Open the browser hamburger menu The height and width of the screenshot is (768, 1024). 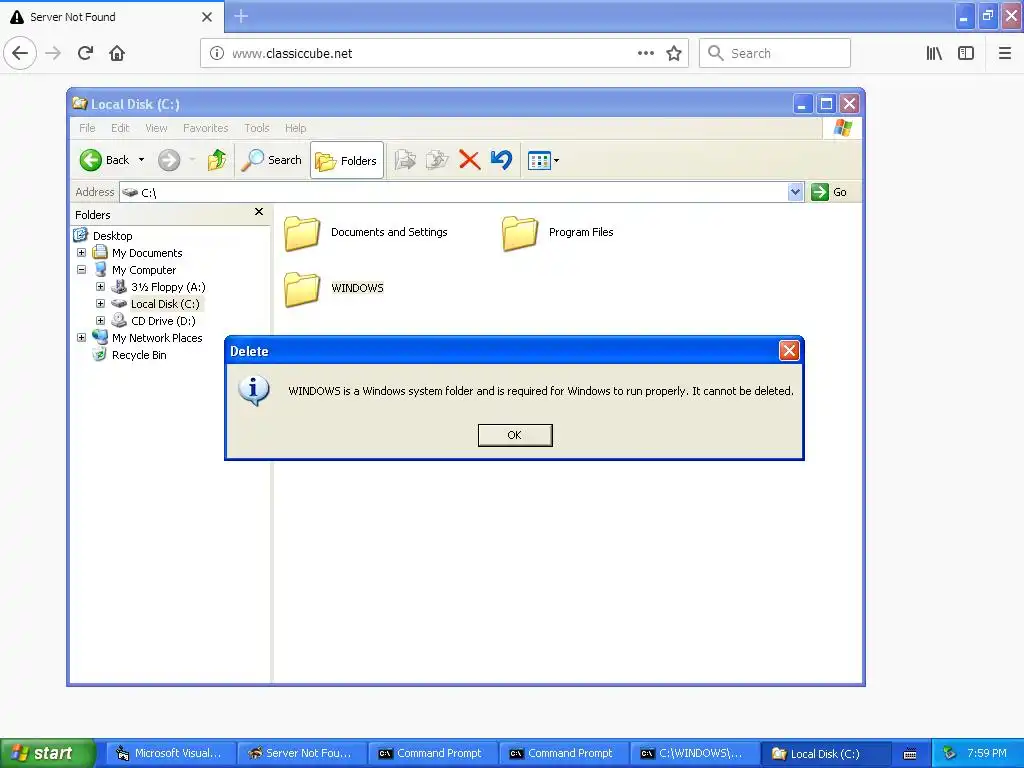coord(1005,53)
